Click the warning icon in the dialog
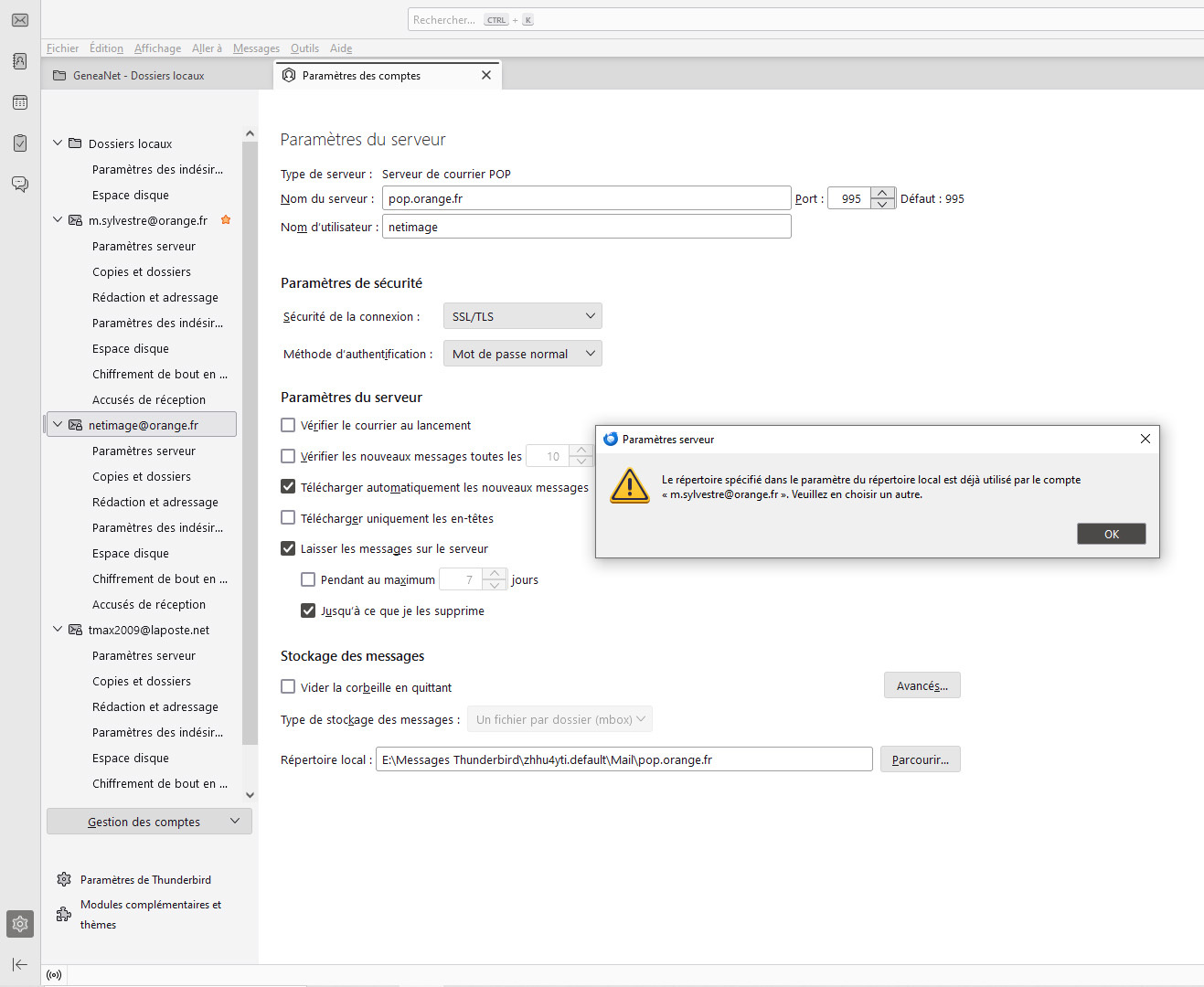1204x987 pixels. [x=630, y=486]
